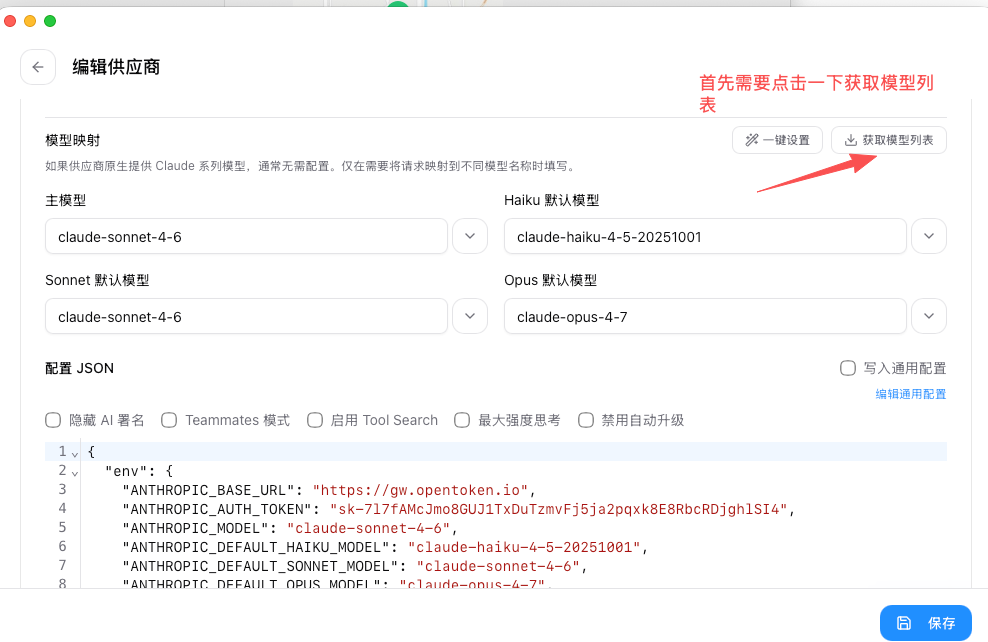Image resolution: width=988 pixels, height=642 pixels.
Task: Maximize the window with the green button
Action: [50, 21]
